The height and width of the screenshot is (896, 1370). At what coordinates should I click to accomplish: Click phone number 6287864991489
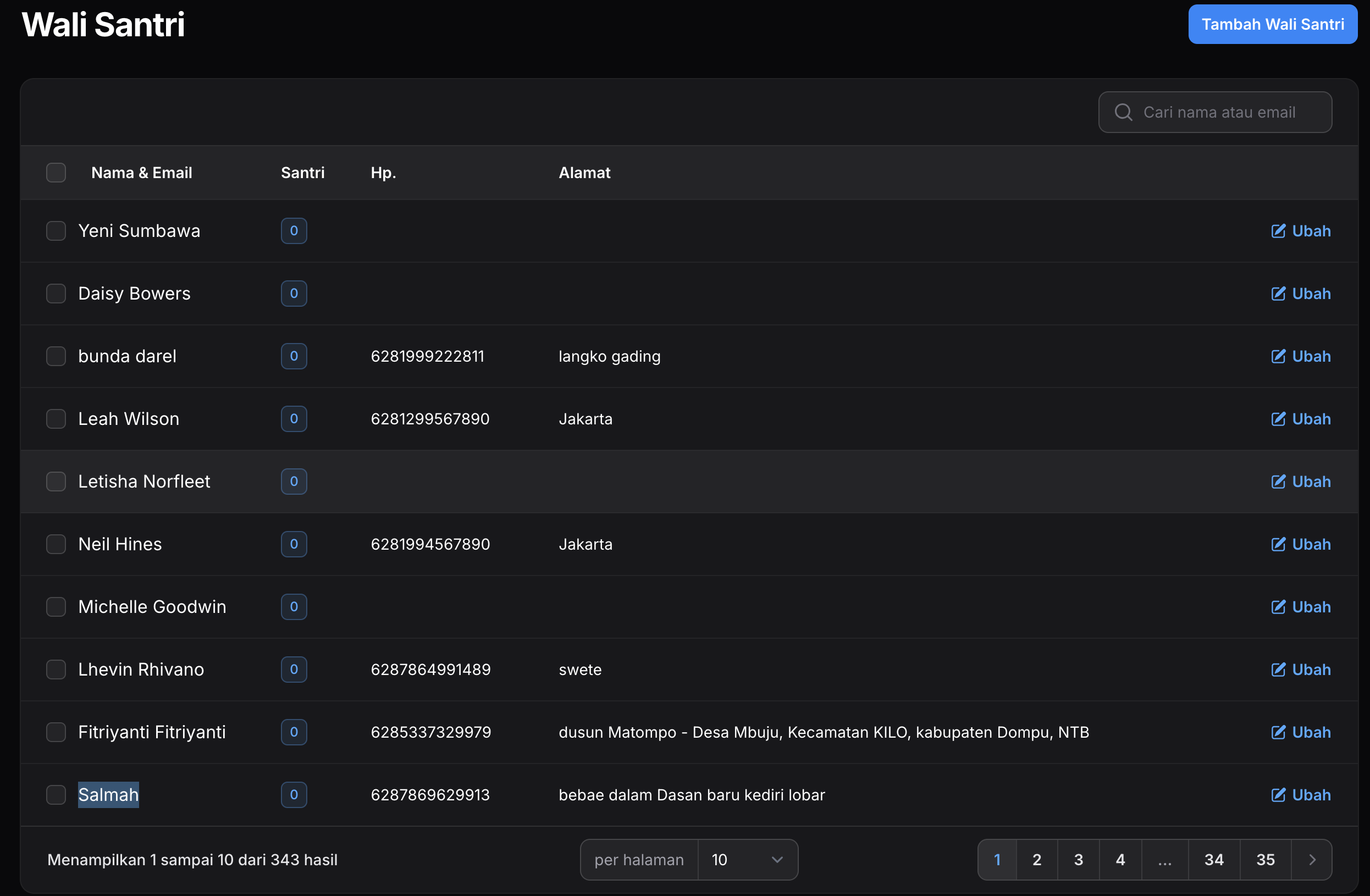(x=430, y=670)
